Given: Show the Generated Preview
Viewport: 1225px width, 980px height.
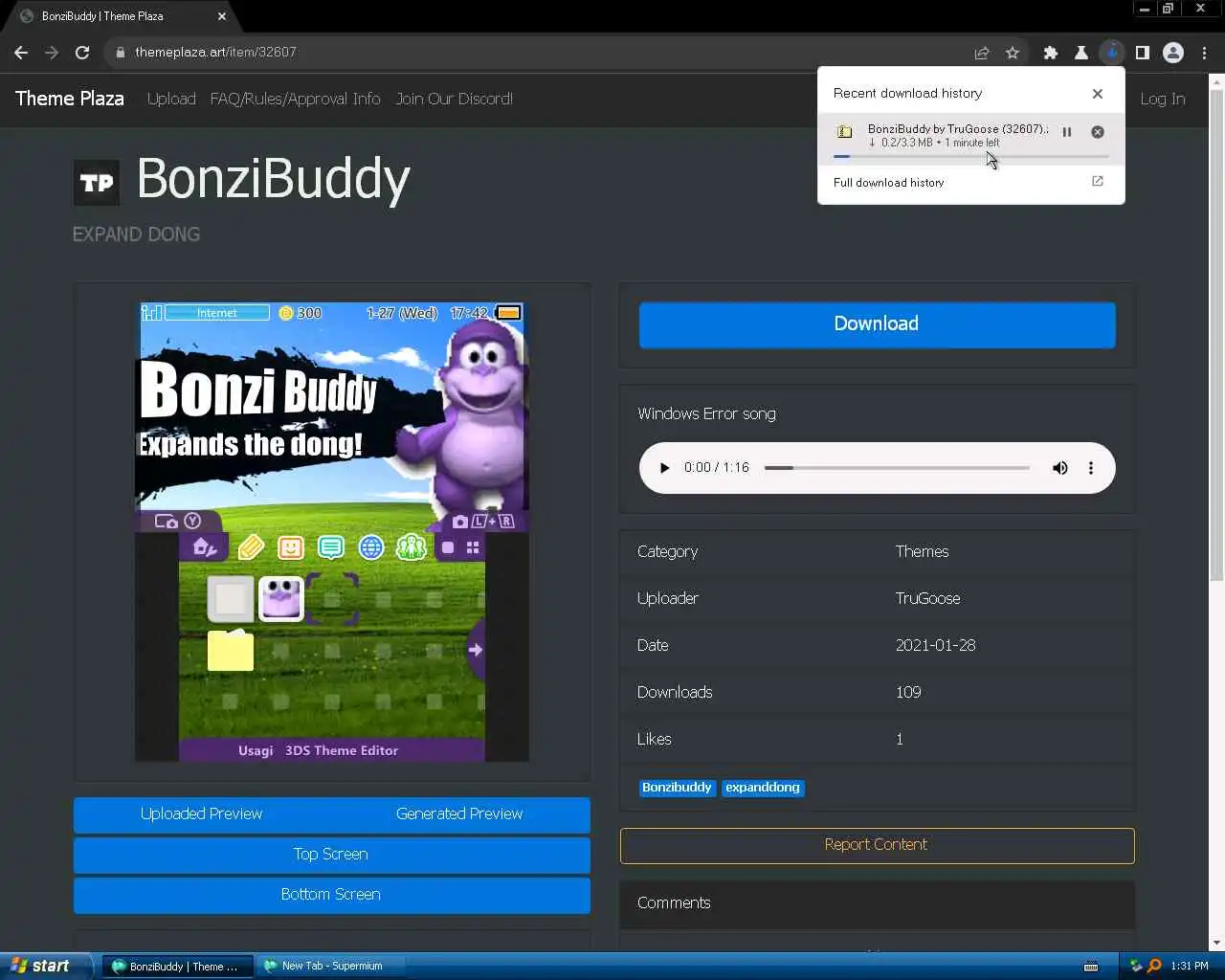Looking at the screenshot, I should 459,814.
